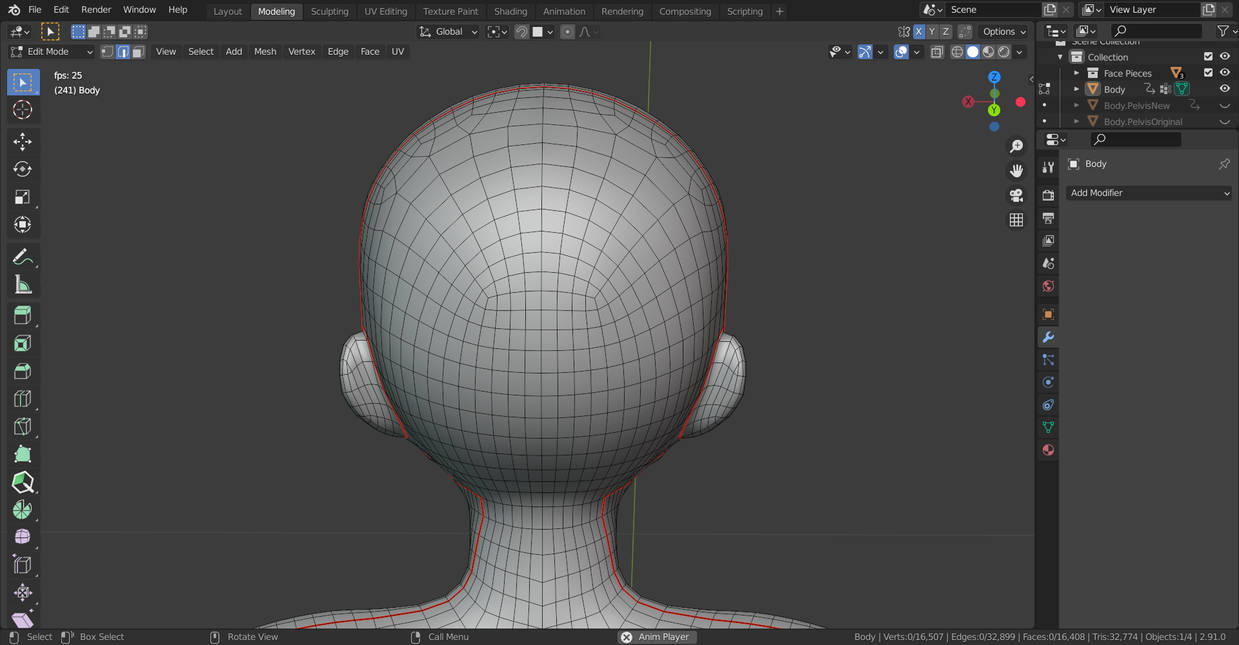Open the Mesh menu
1239x645 pixels.
point(265,52)
